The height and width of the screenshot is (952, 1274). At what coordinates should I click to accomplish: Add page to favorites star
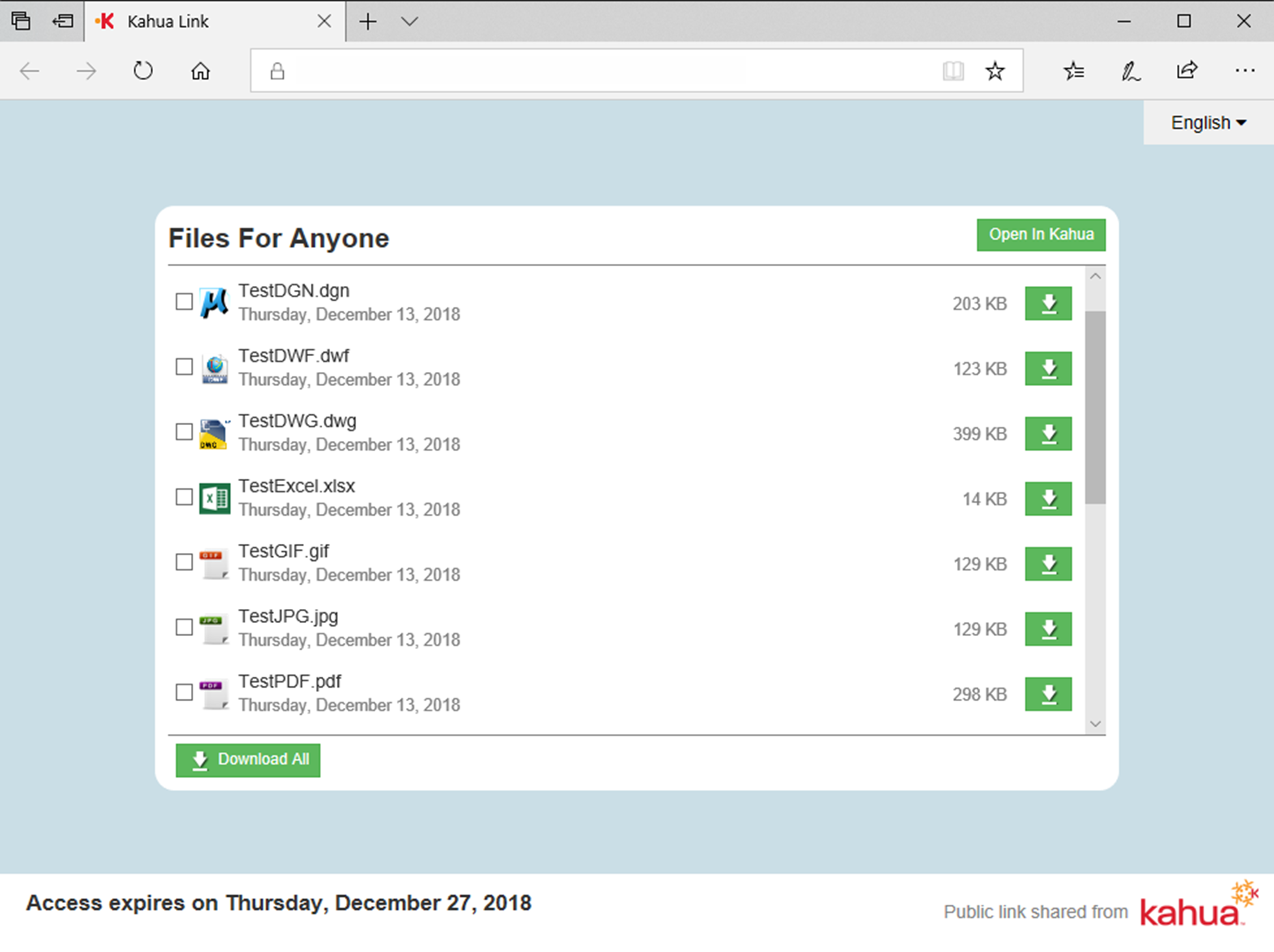click(x=995, y=71)
